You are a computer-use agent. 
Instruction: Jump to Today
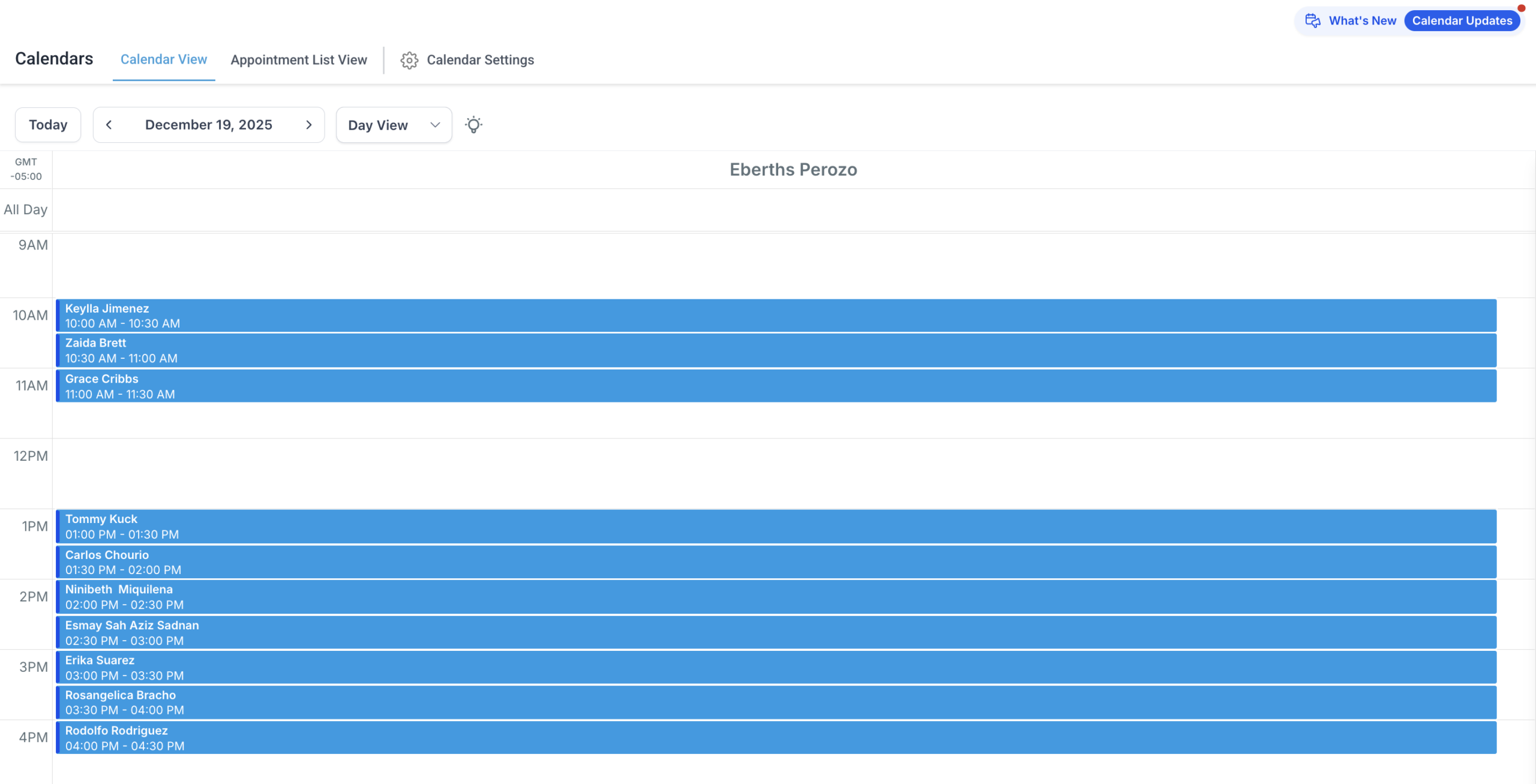click(48, 125)
